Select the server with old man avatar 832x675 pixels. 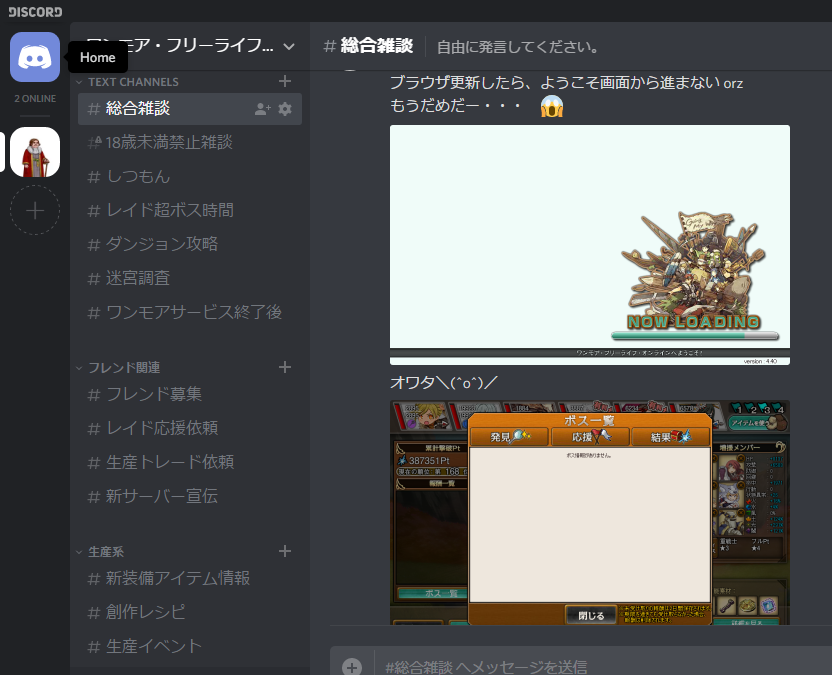point(35,152)
